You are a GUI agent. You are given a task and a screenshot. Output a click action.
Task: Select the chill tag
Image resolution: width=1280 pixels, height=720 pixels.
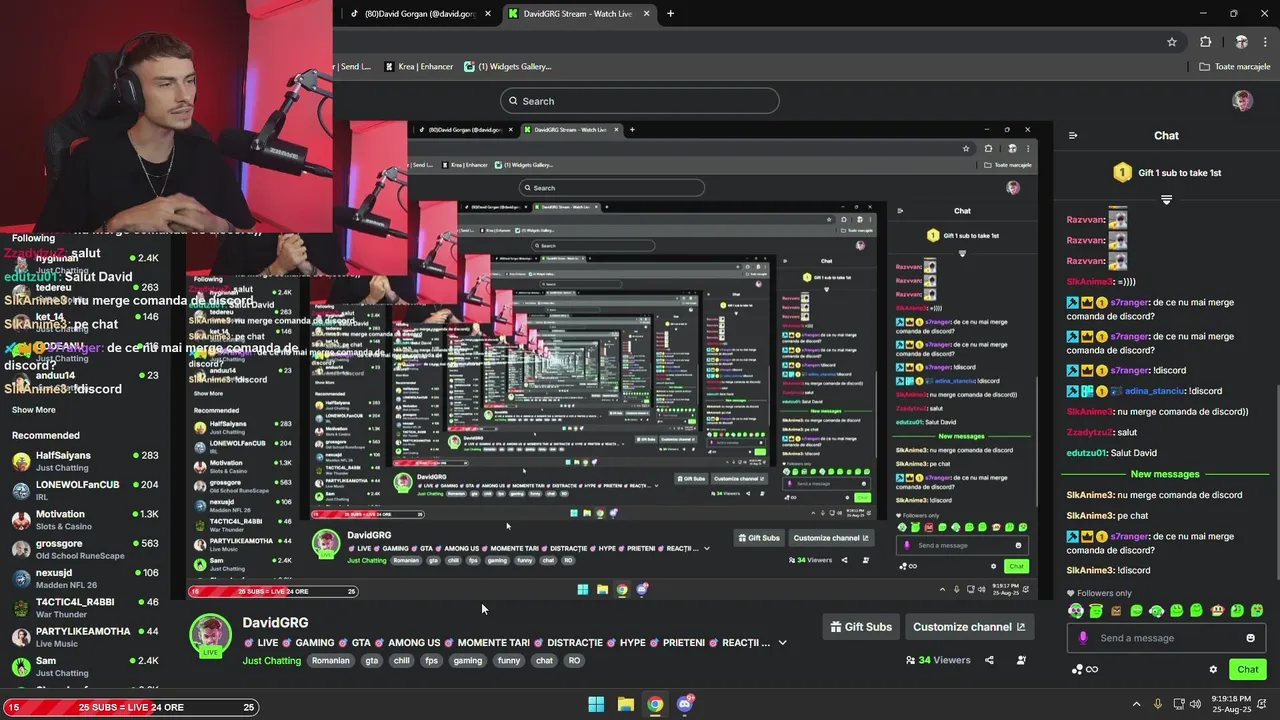(x=402, y=661)
